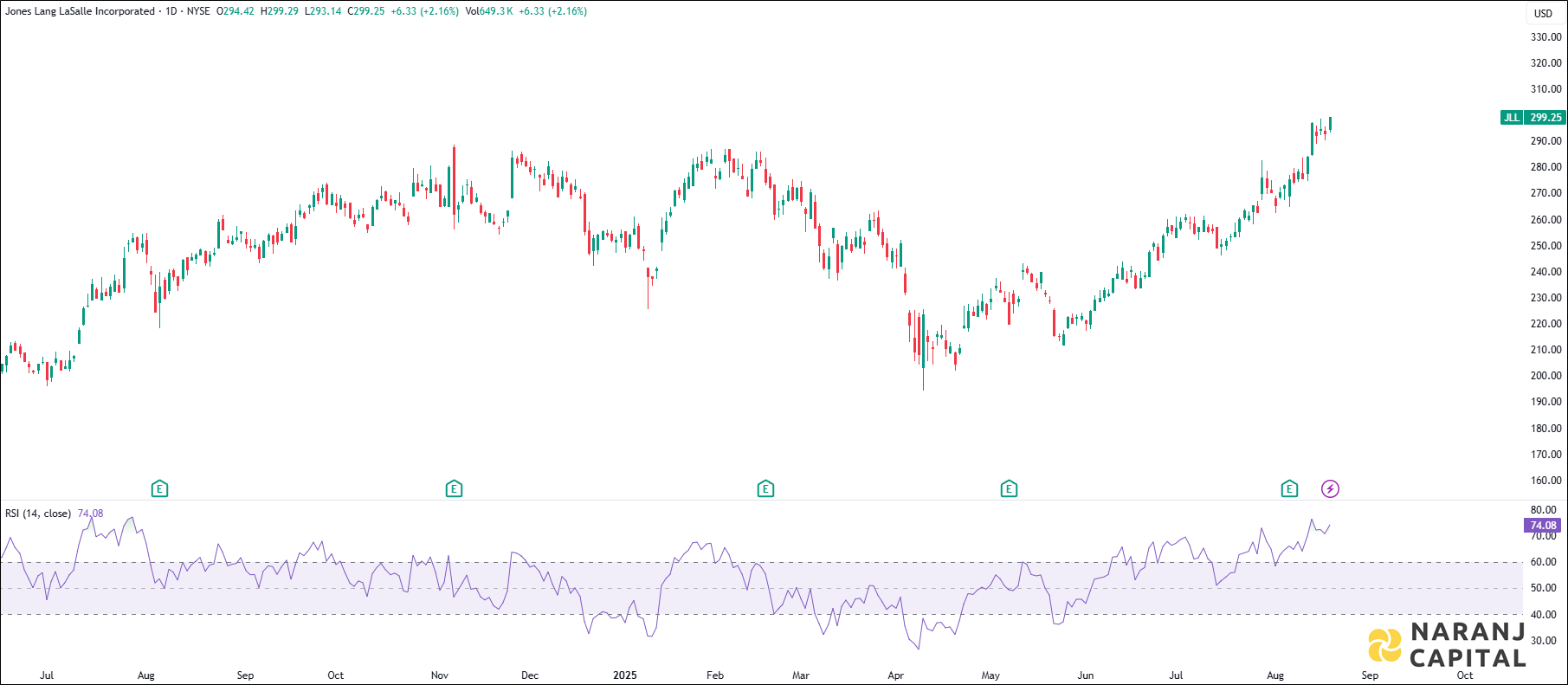Click the earnings marker below May 2025
This screenshot has width=1568, height=685.
(1009, 489)
